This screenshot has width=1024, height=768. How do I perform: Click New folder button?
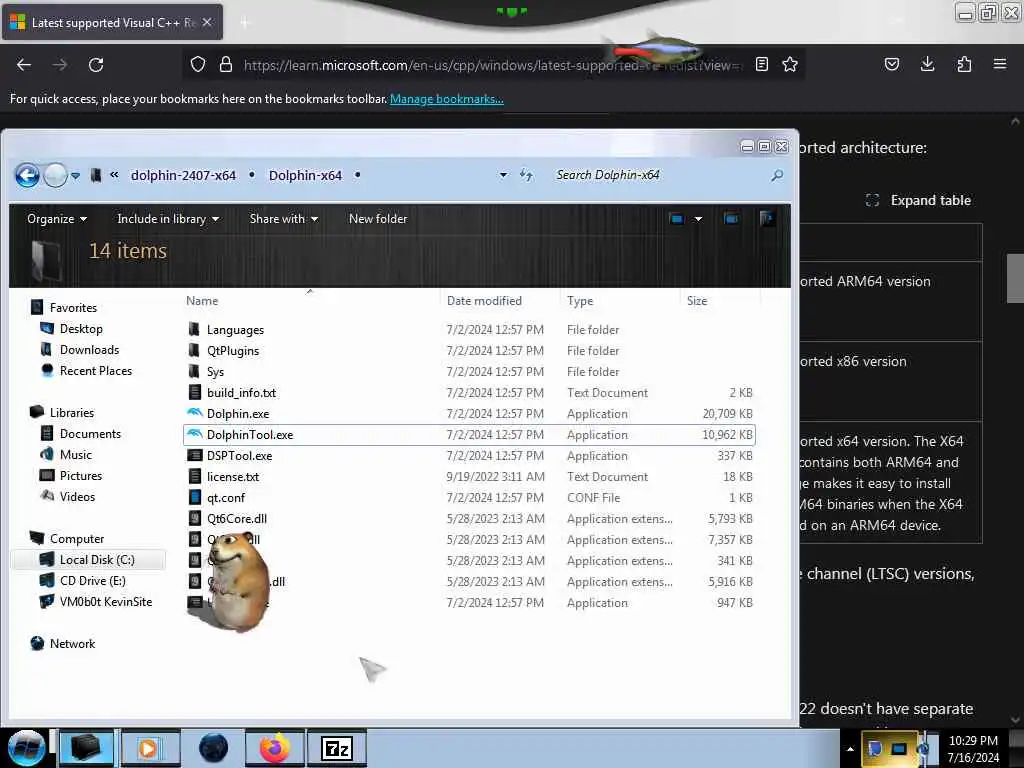coord(377,219)
